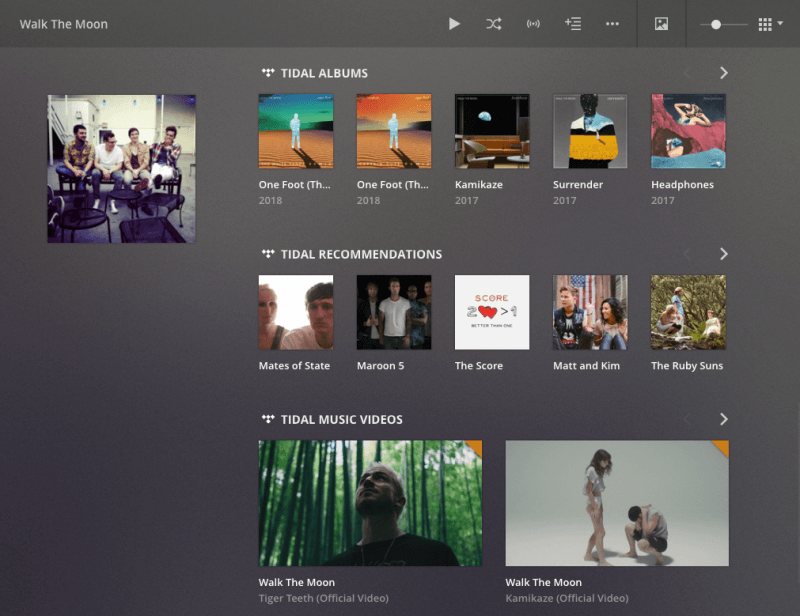Show next TIDAL Recommendations page
This screenshot has height=616, width=800.
point(724,254)
